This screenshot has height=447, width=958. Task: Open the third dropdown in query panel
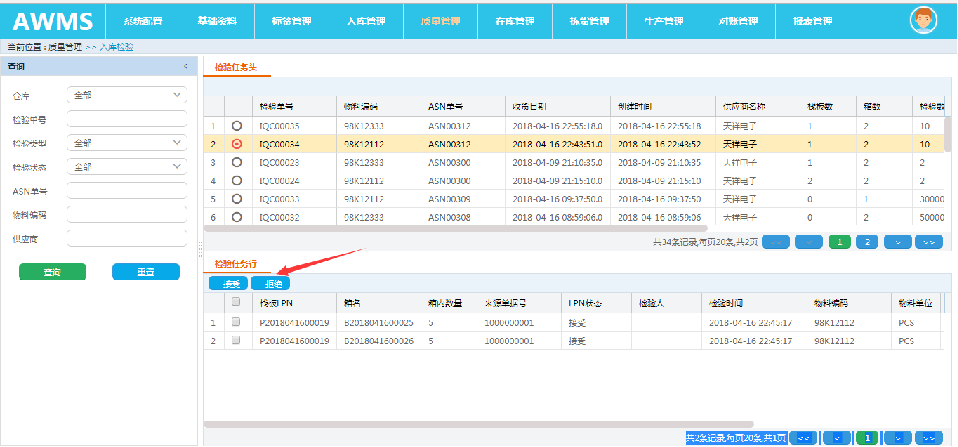127,167
